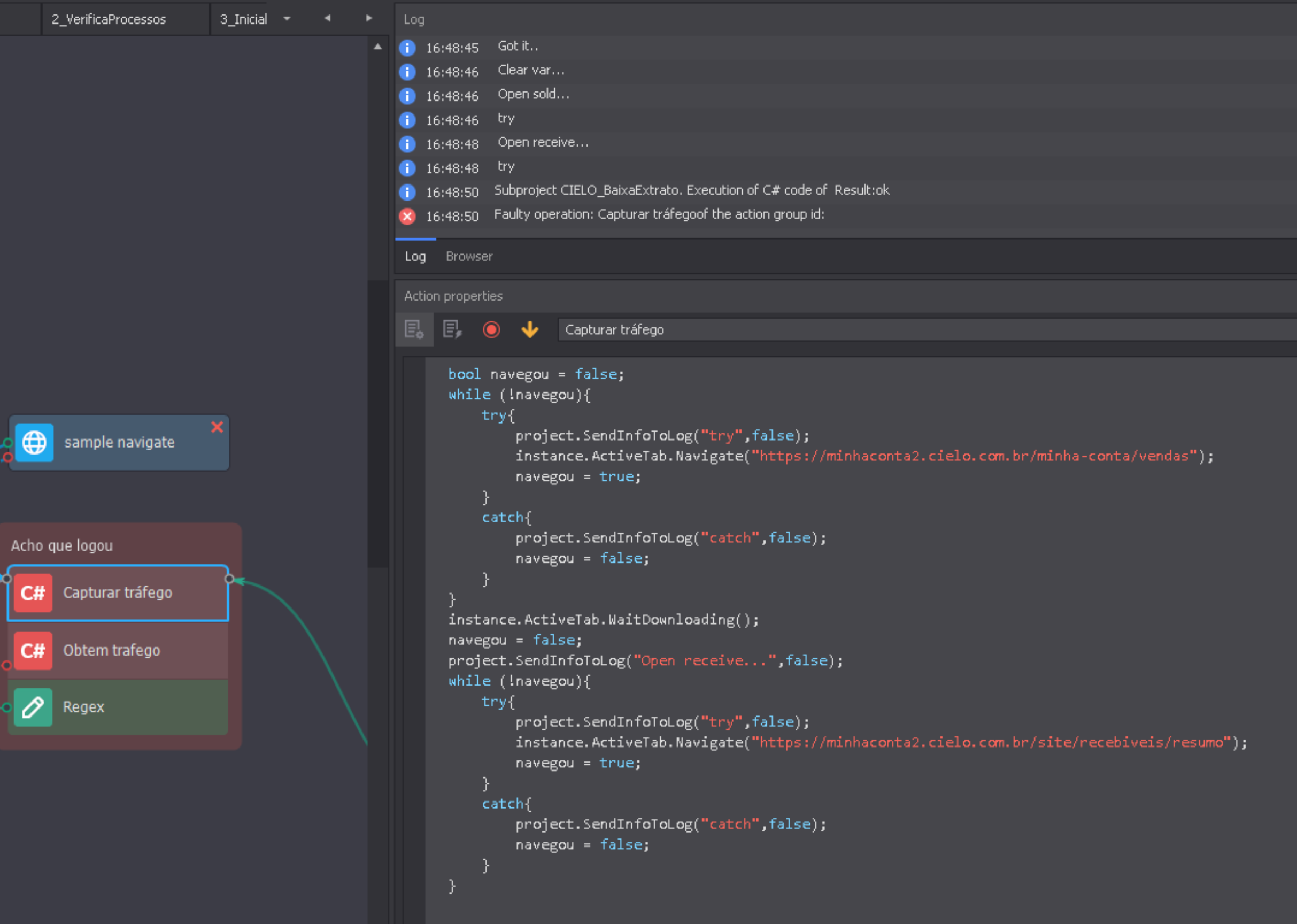Click the C# icon of Obtem trafego
The height and width of the screenshot is (924, 1297).
coord(33,650)
